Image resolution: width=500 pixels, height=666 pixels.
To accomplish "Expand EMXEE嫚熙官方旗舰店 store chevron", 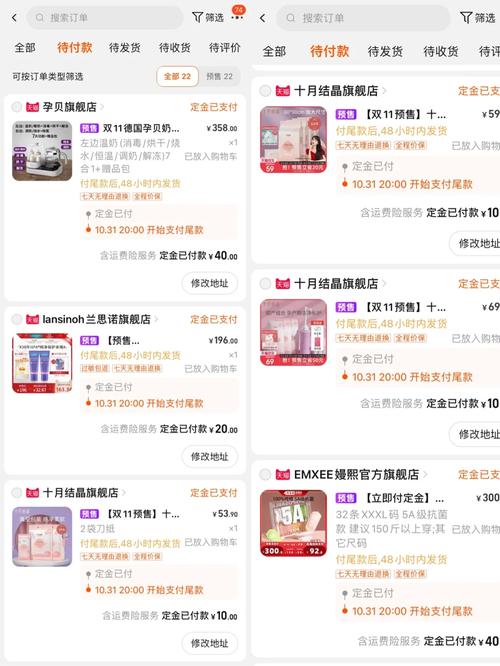I will pyautogui.click(x=425, y=474).
